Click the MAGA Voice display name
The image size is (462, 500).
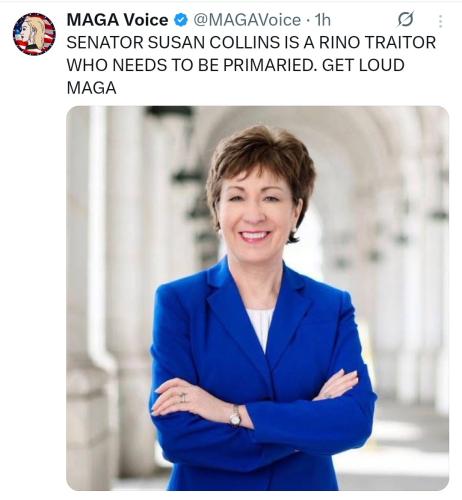coord(117,20)
